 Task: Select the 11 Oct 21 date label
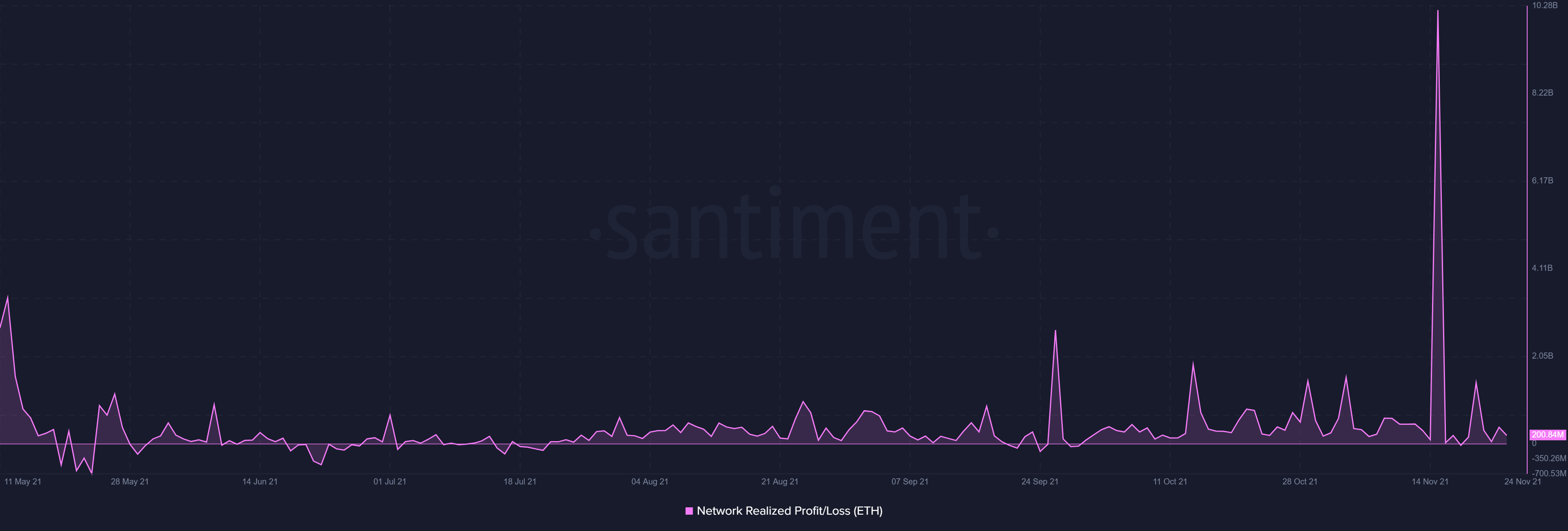click(x=1170, y=482)
